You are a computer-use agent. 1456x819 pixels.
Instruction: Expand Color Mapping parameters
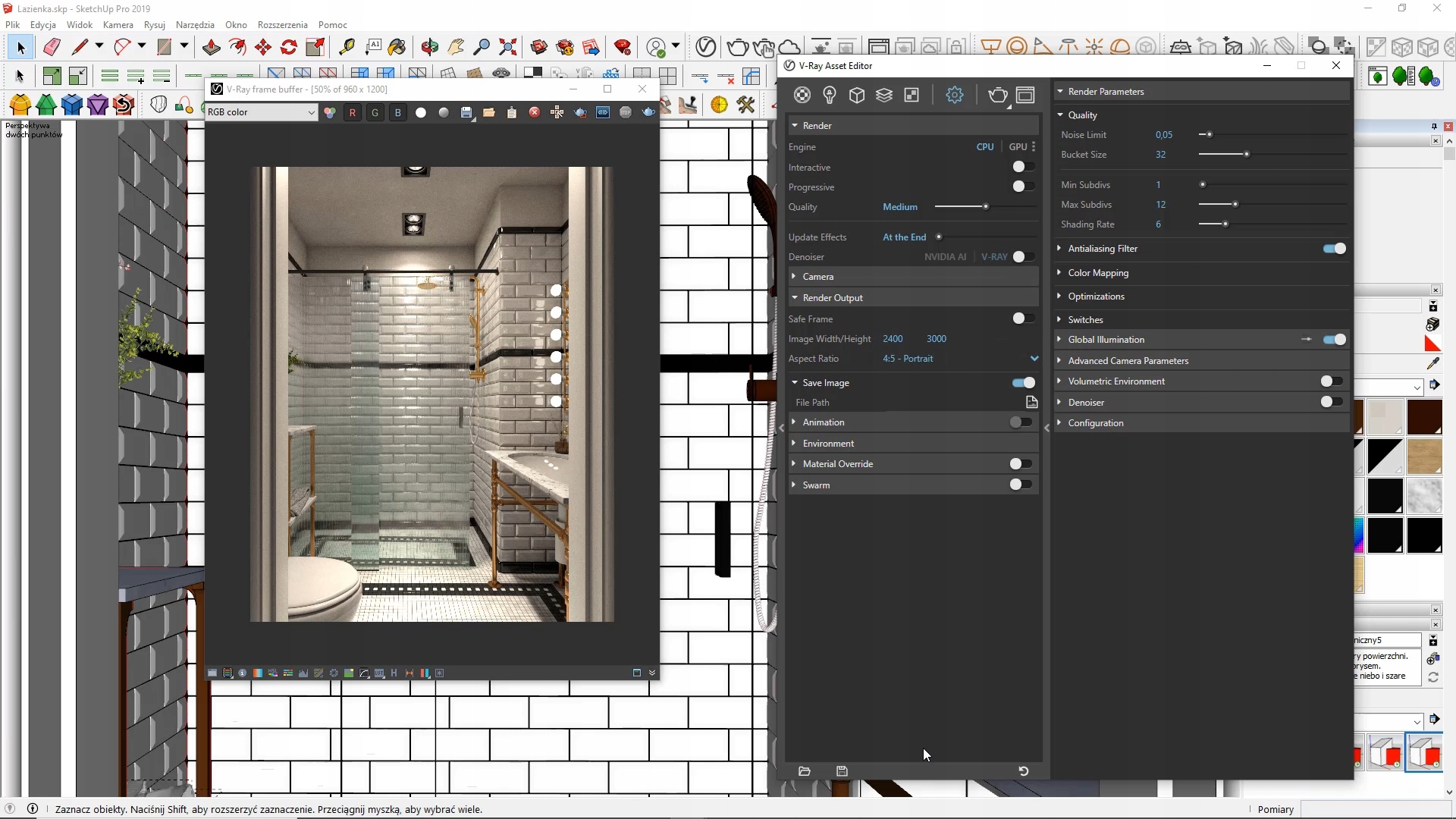point(1097,273)
